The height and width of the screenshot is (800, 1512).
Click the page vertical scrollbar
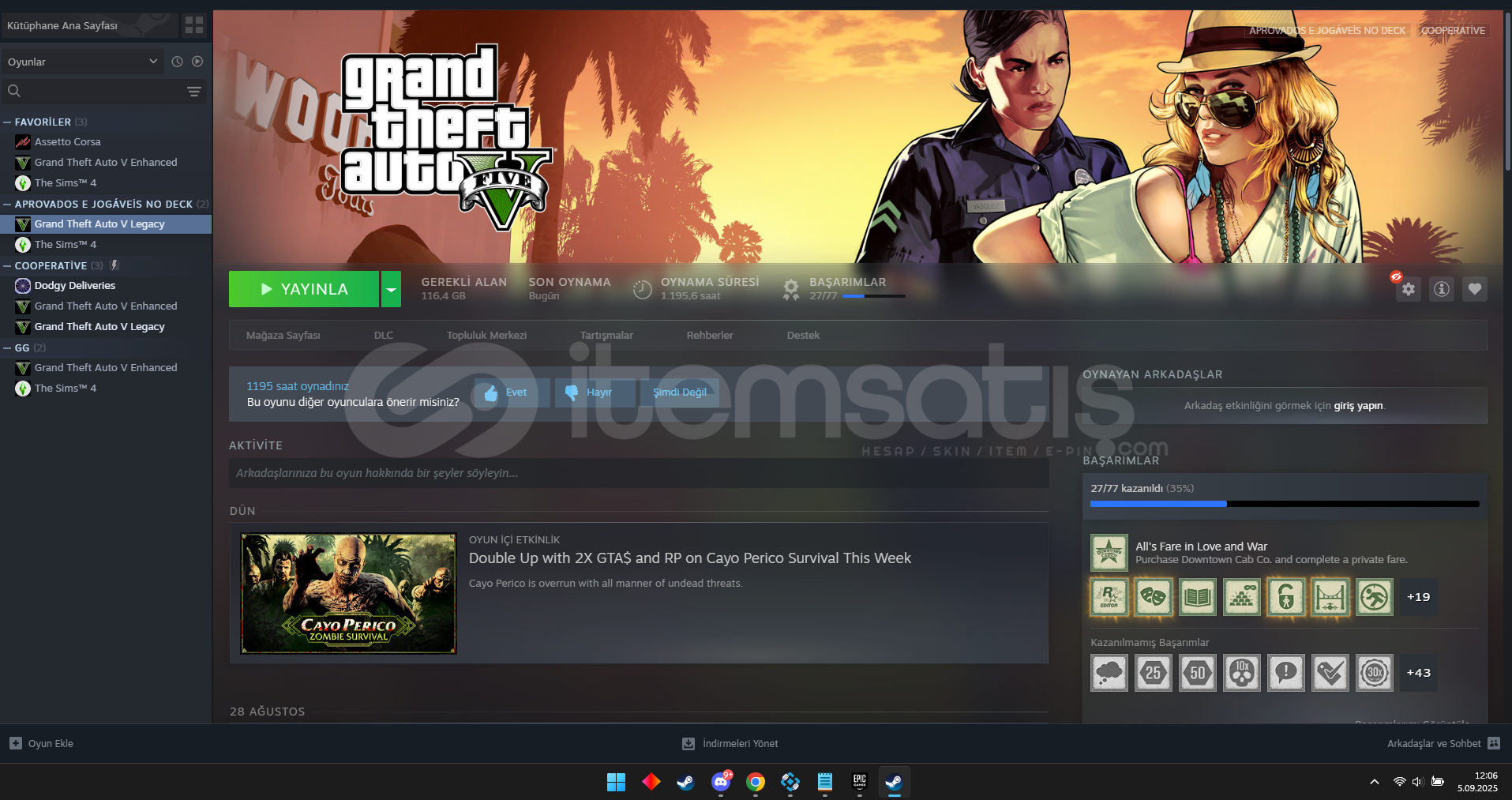(x=1507, y=91)
